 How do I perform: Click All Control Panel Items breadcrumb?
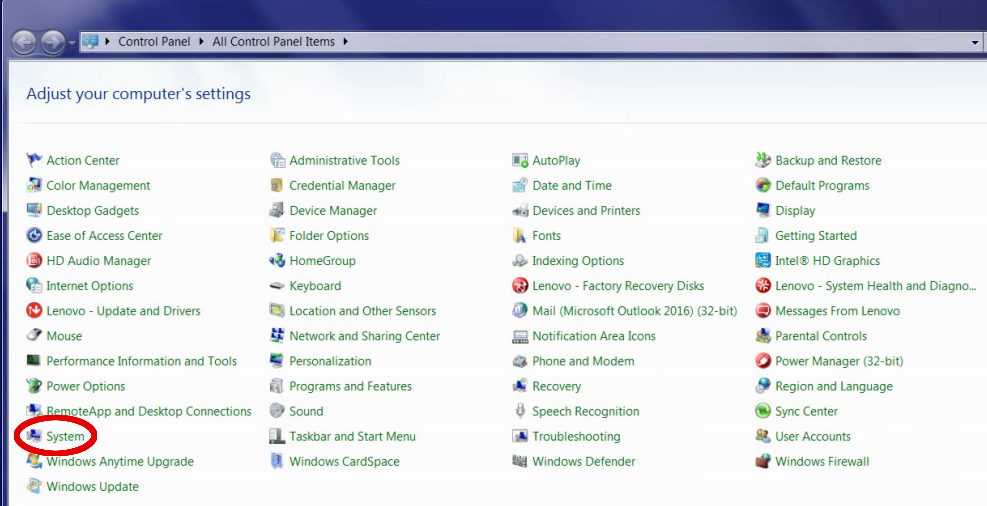(274, 42)
